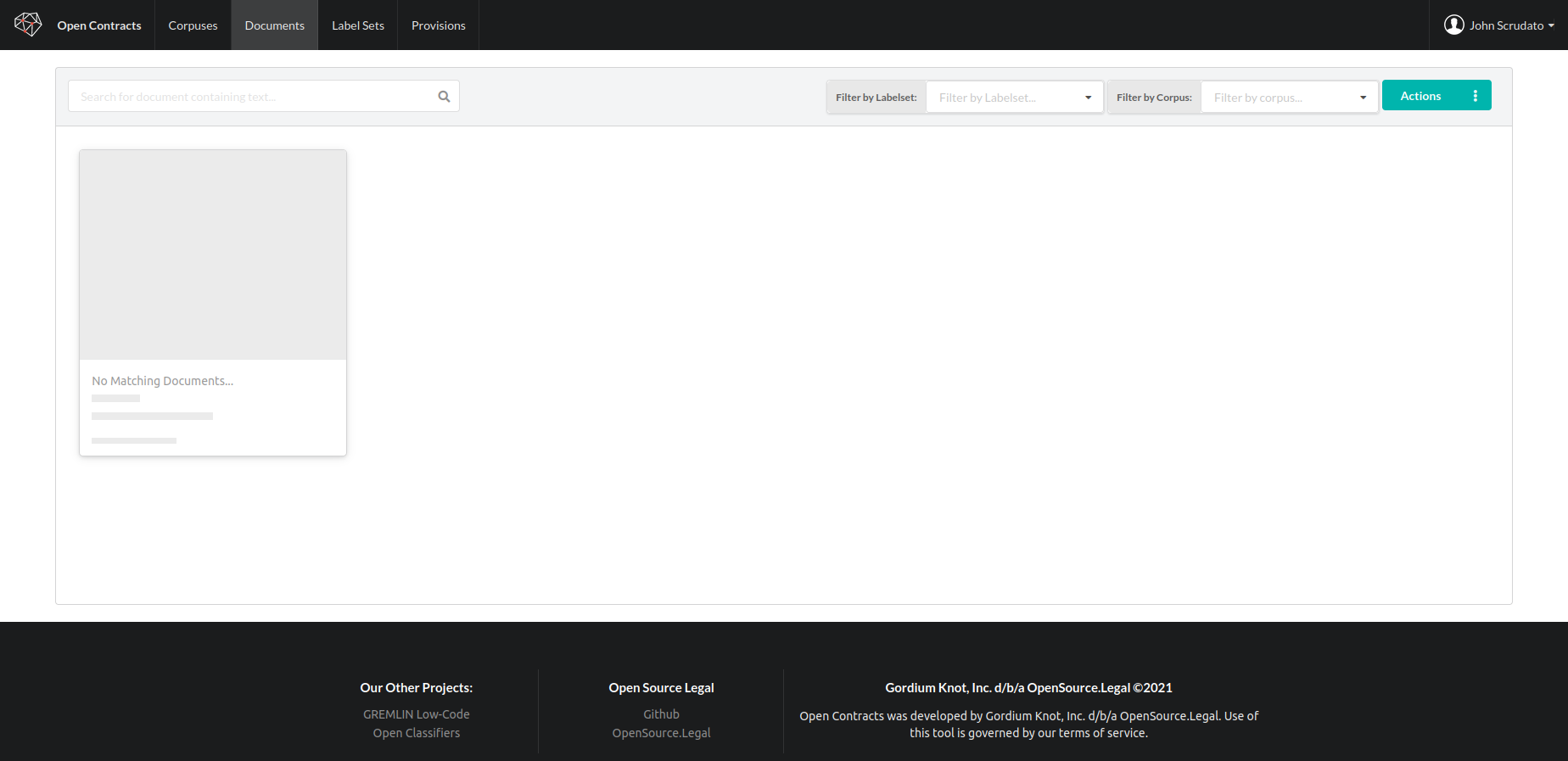
Task: Click the Filter by Corpus label
Action: click(1154, 98)
